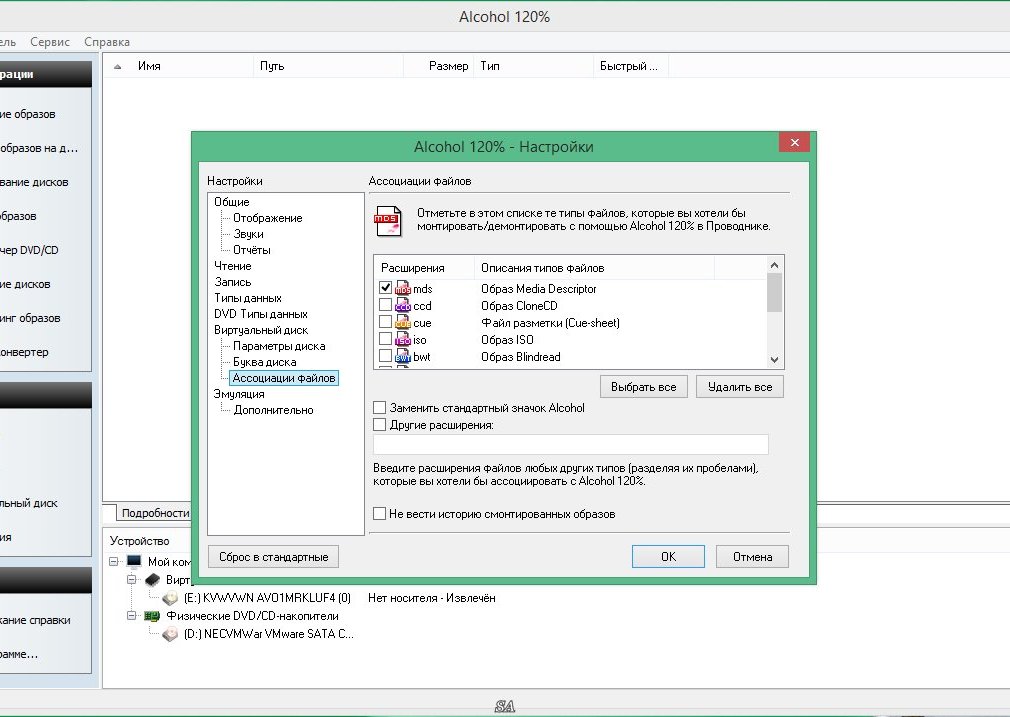1010x717 pixels.
Task: Check 'Не вести историю смонтированных образов'
Action: click(379, 513)
